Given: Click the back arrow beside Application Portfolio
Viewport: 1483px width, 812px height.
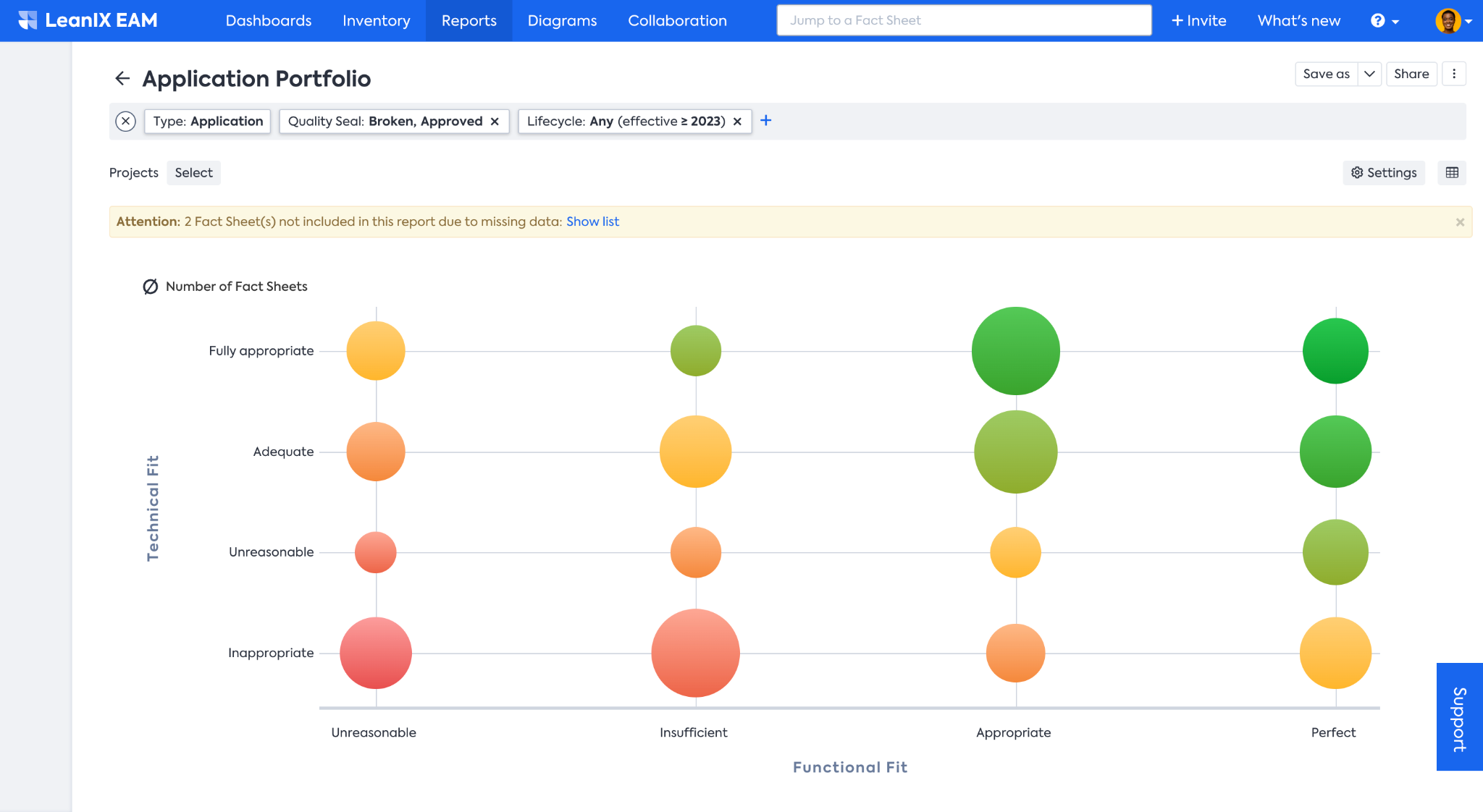Looking at the screenshot, I should point(122,78).
